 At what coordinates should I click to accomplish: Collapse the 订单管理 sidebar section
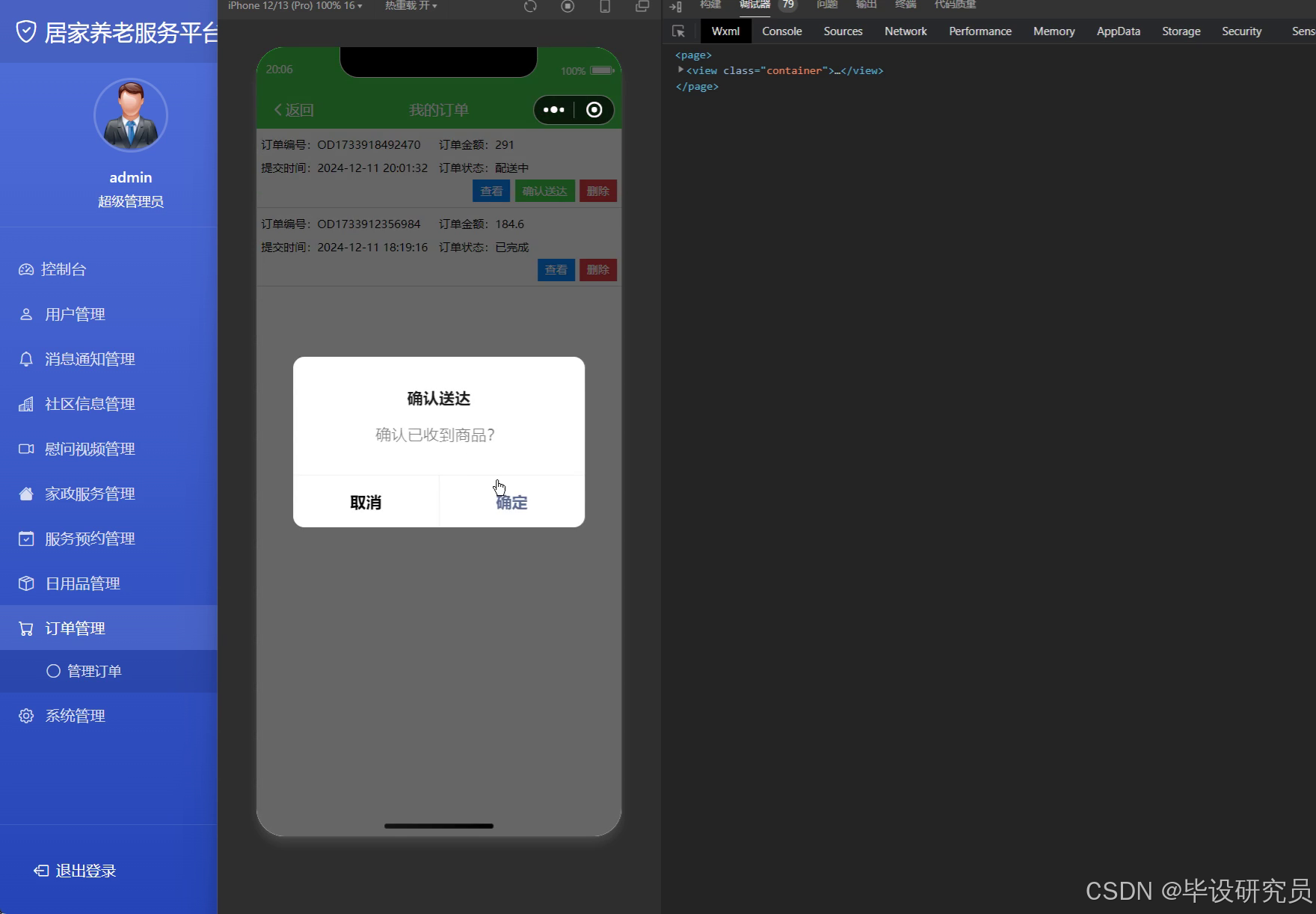pyautogui.click(x=108, y=628)
